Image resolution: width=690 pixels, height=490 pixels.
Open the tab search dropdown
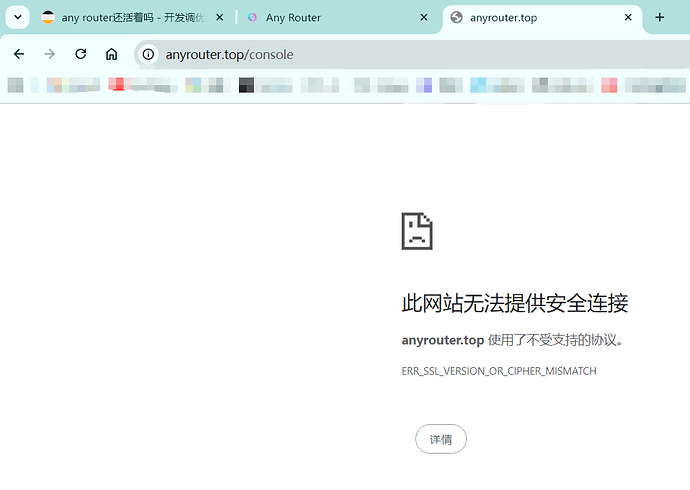point(18,18)
